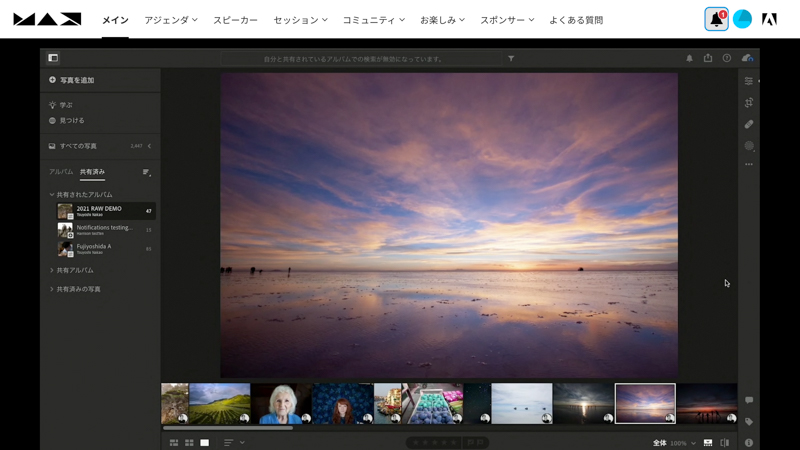
Task: Switch to the 共有済み tab
Action: pos(92,172)
